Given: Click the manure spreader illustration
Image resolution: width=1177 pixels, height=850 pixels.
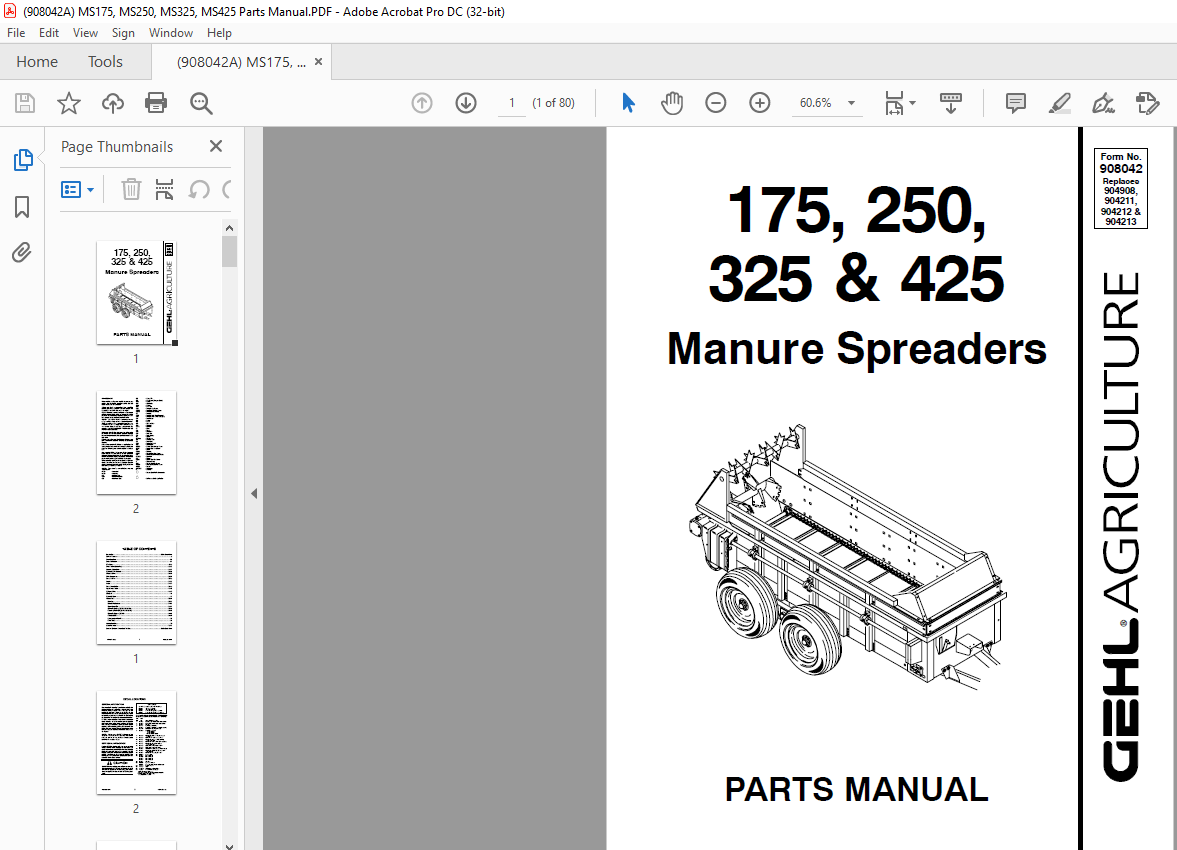Looking at the screenshot, I should click(x=847, y=558).
